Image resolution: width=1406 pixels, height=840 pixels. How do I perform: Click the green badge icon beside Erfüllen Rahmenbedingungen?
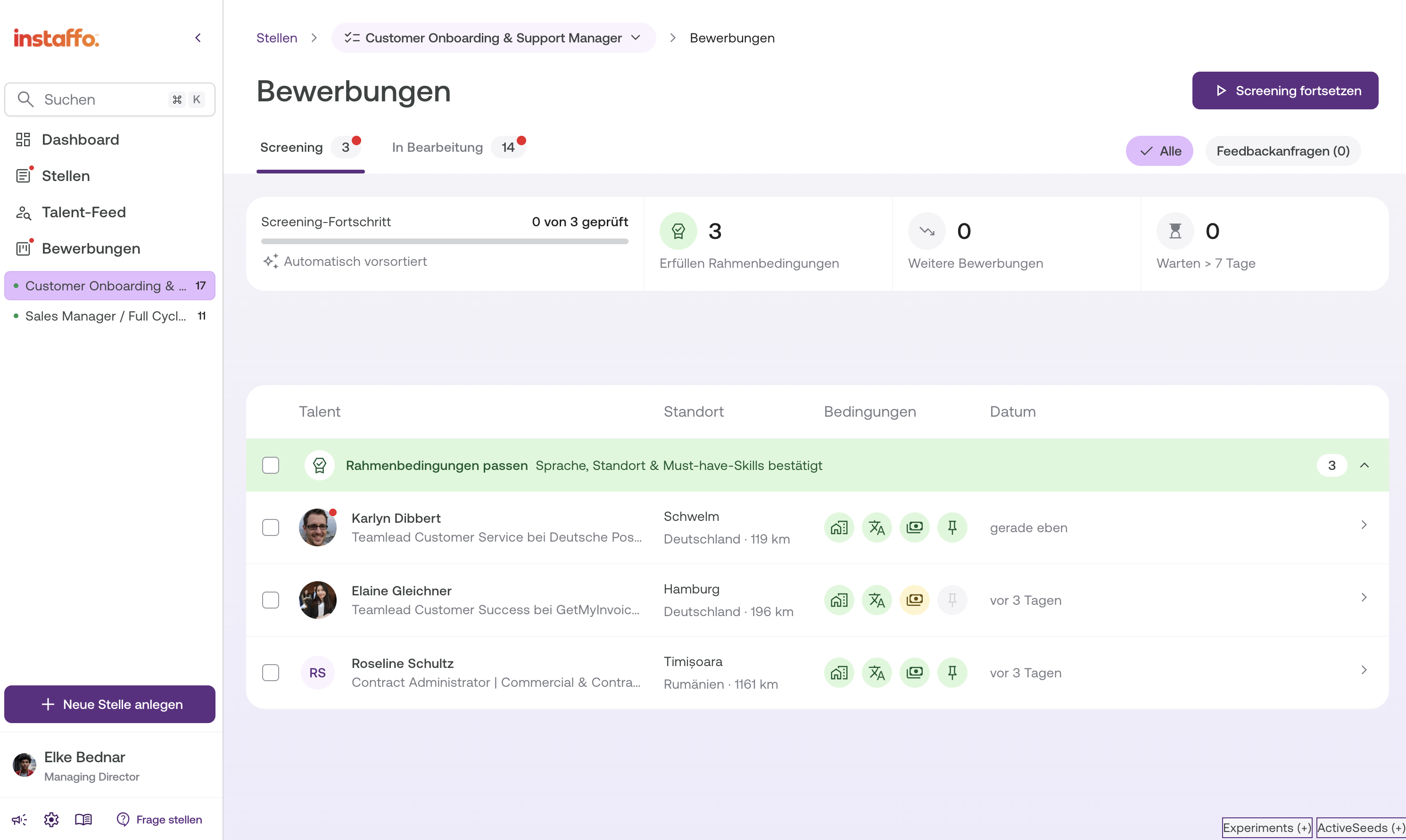click(x=678, y=231)
